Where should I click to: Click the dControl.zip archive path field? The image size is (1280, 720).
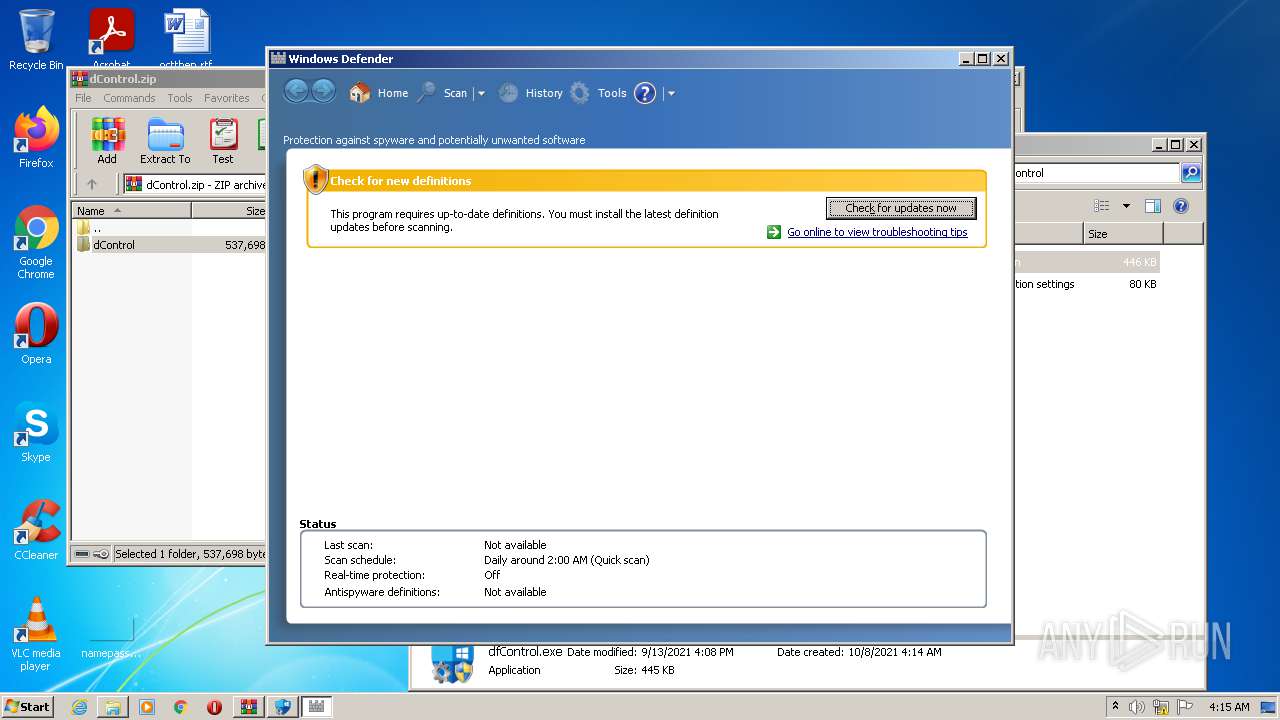pos(195,184)
